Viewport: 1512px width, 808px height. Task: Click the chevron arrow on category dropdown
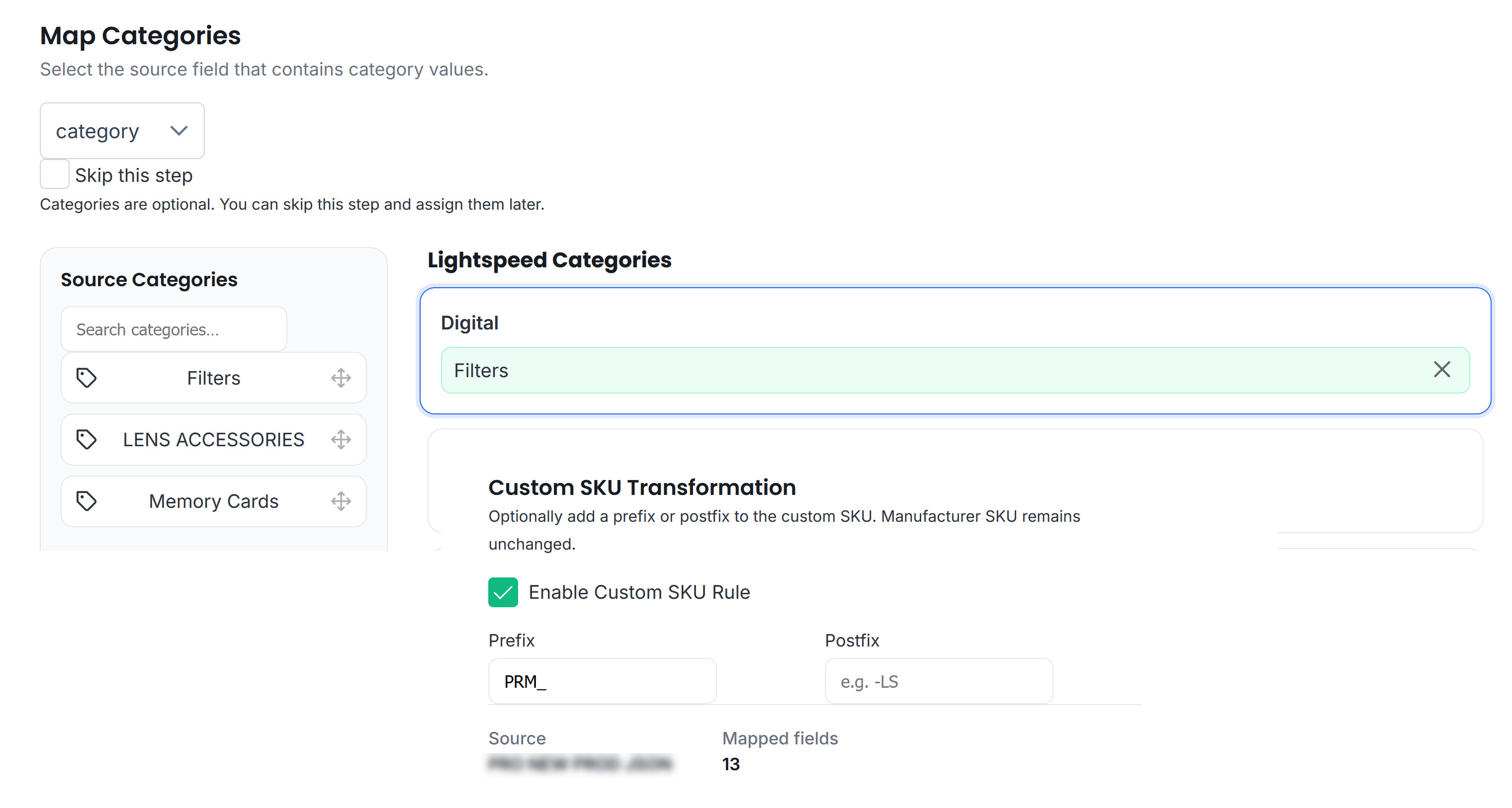(178, 130)
